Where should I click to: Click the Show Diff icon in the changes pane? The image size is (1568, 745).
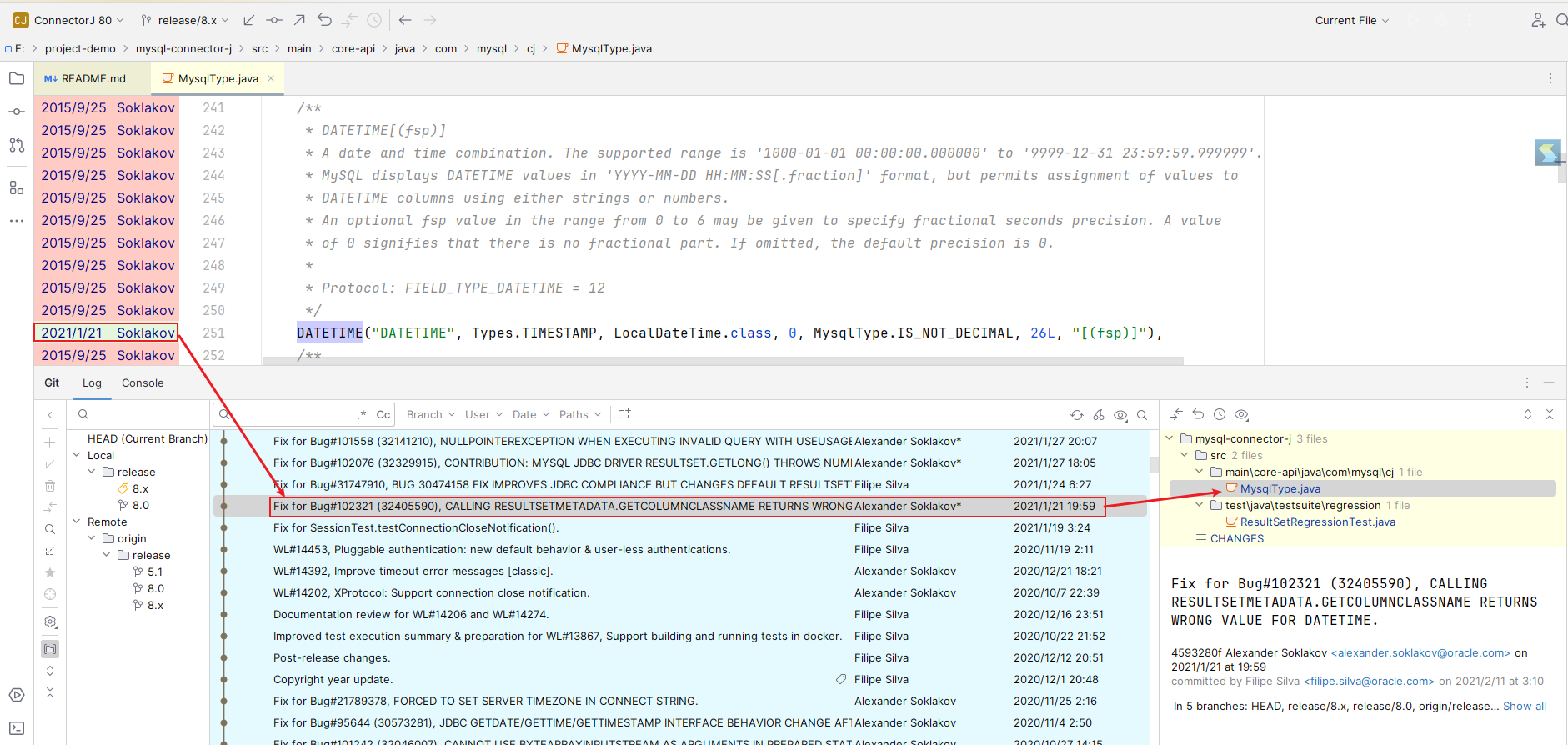click(1176, 414)
